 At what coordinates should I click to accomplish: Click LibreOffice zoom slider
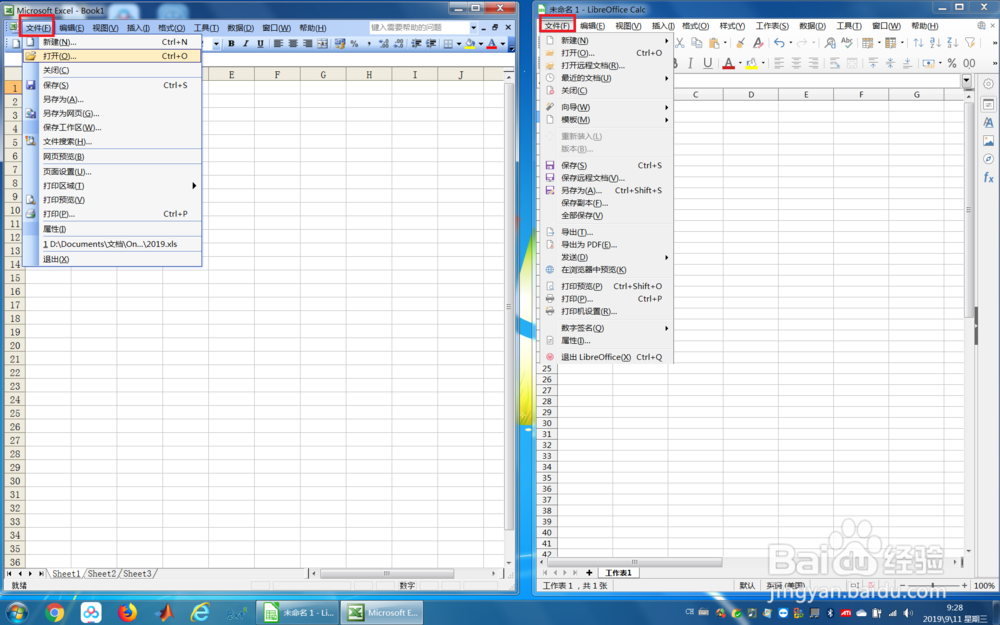click(x=932, y=585)
